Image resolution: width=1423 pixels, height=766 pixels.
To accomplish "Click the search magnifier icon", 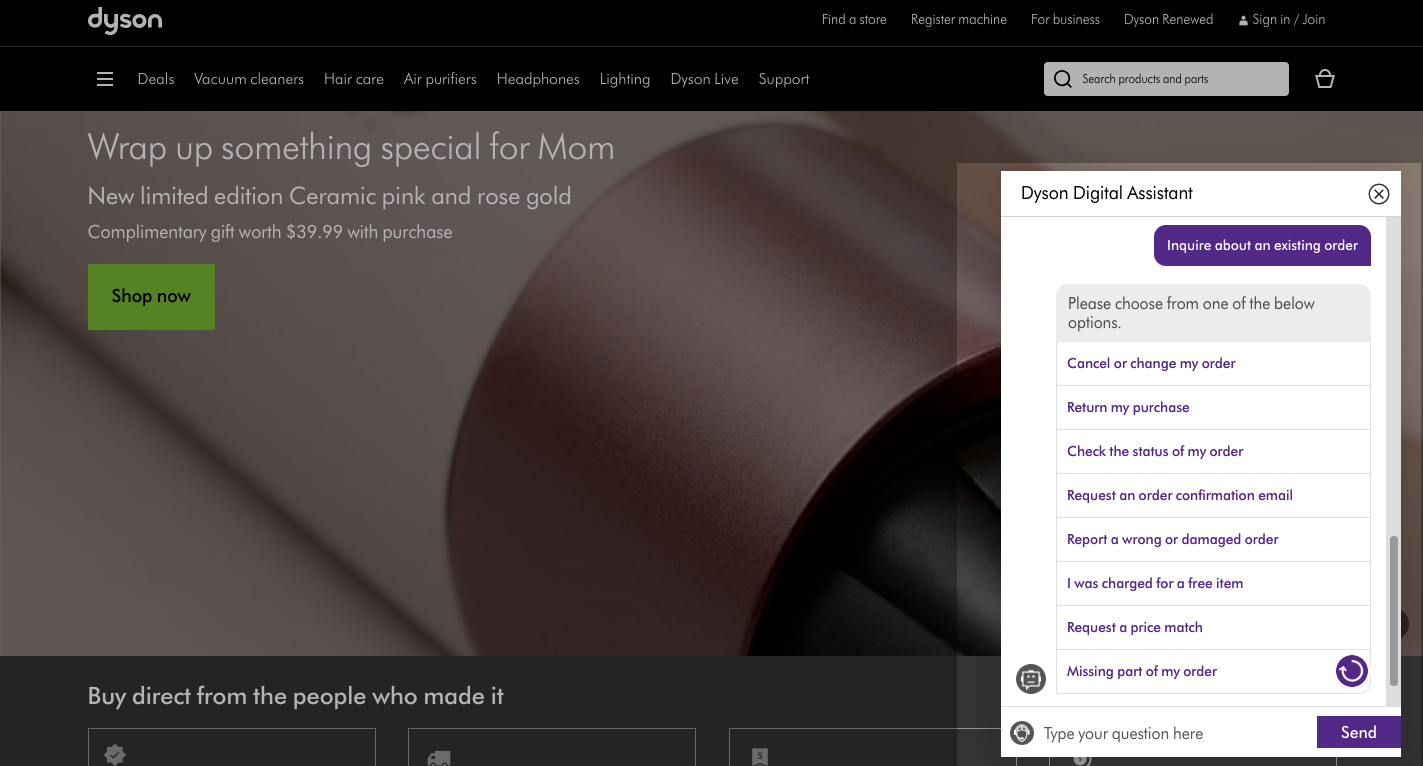I will coord(1063,79).
